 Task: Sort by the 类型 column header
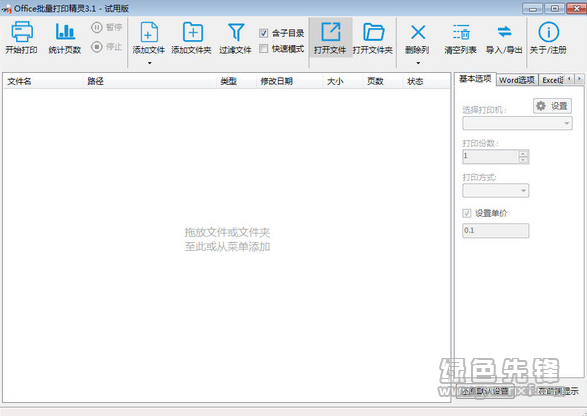[x=236, y=81]
